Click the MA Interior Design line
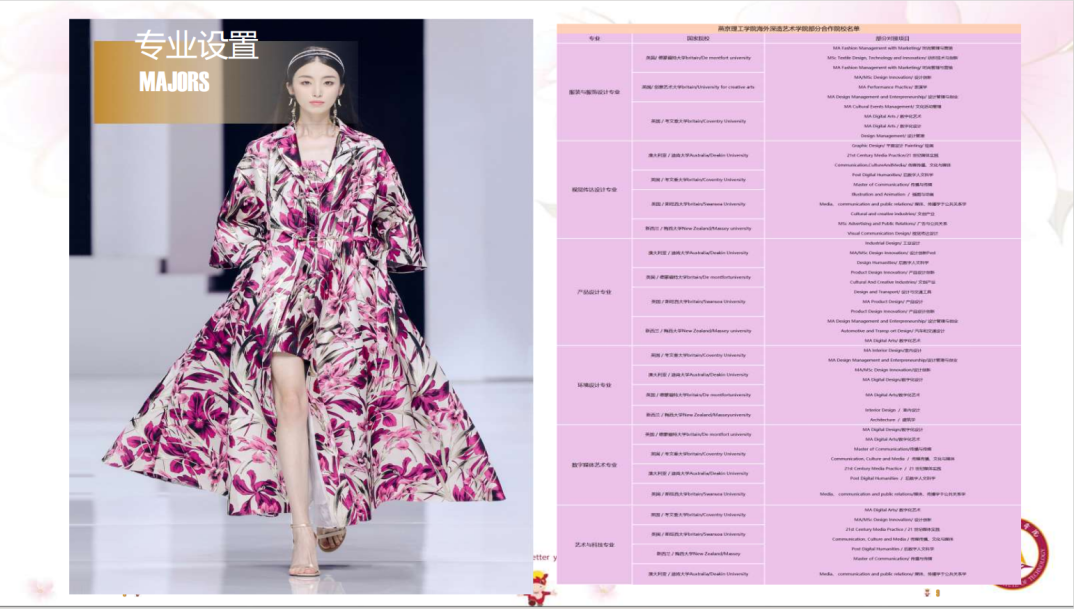 (892, 350)
